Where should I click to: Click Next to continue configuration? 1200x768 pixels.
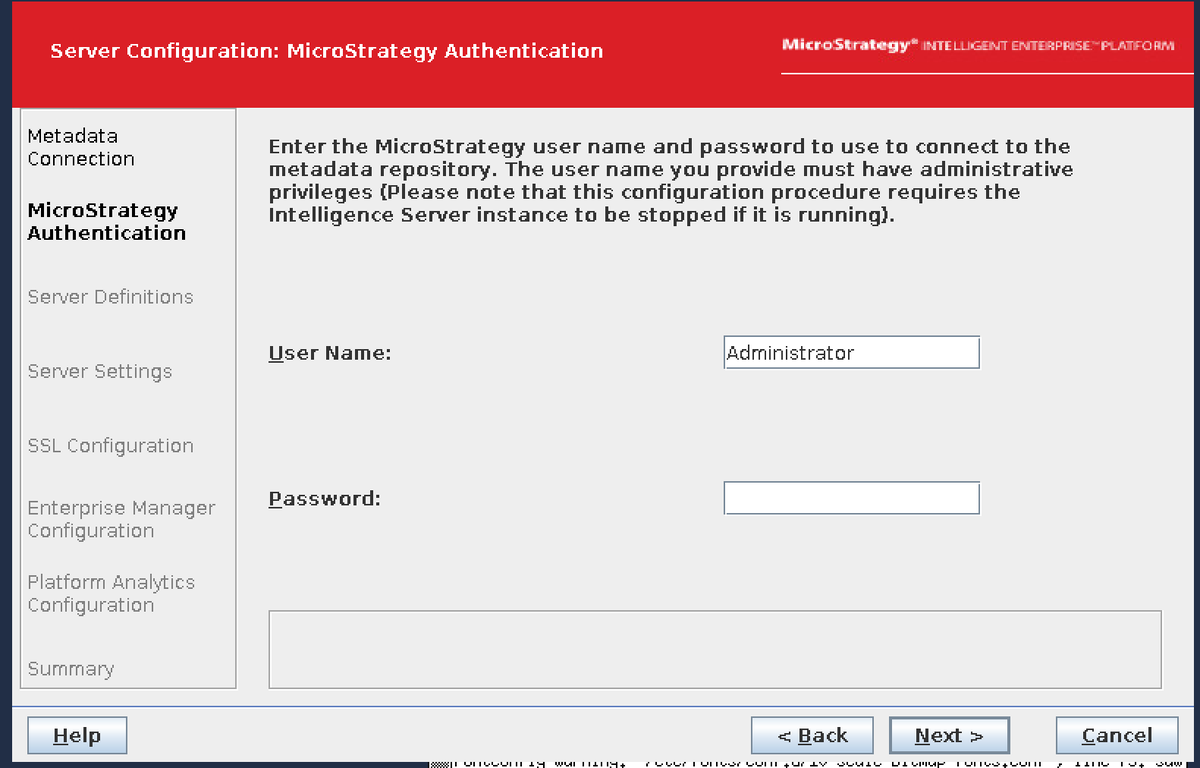tap(948, 735)
